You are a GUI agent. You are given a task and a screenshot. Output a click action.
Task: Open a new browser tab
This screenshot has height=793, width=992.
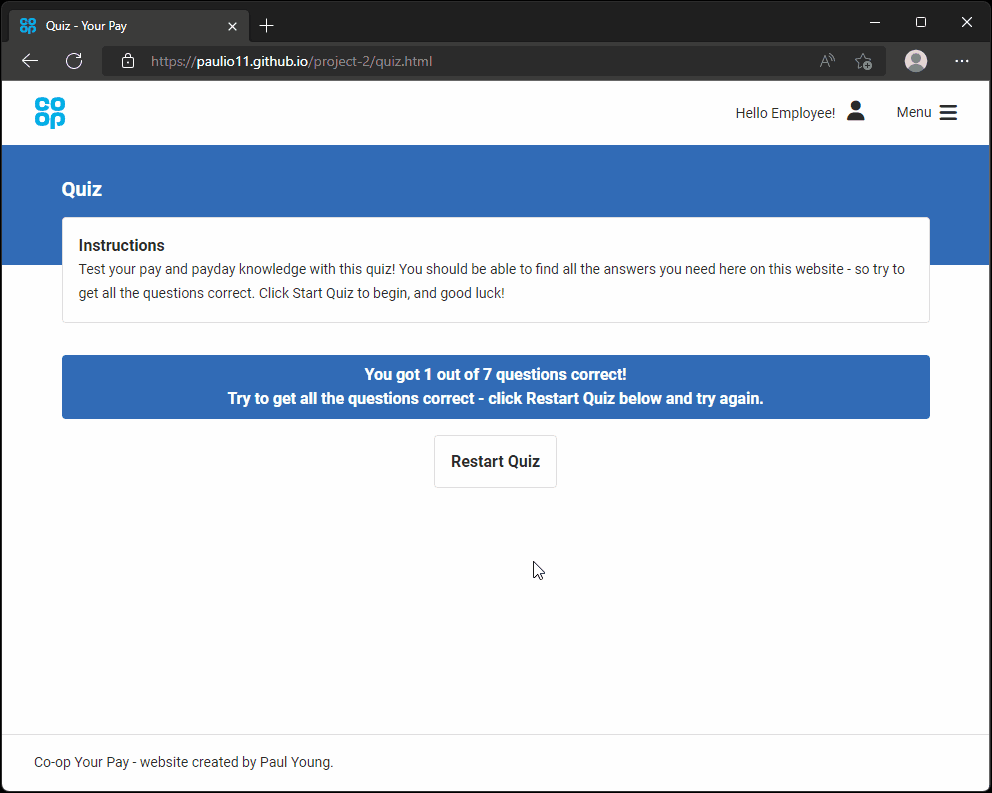[266, 25]
